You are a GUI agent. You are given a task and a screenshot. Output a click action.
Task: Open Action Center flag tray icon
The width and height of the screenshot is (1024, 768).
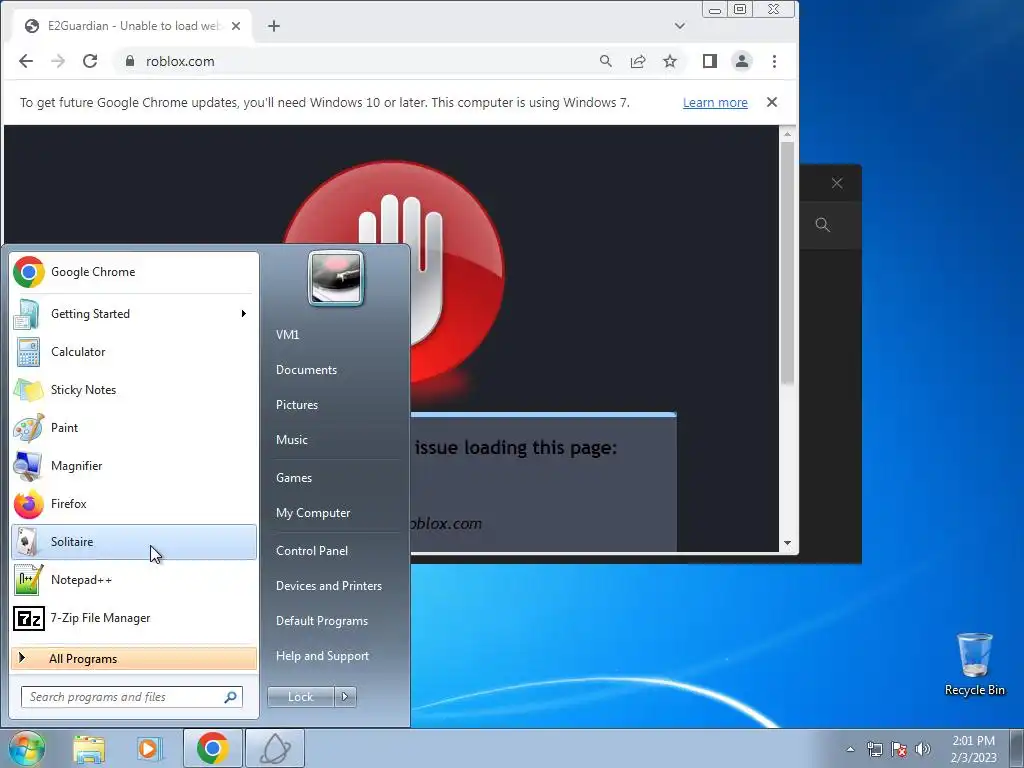pos(899,749)
